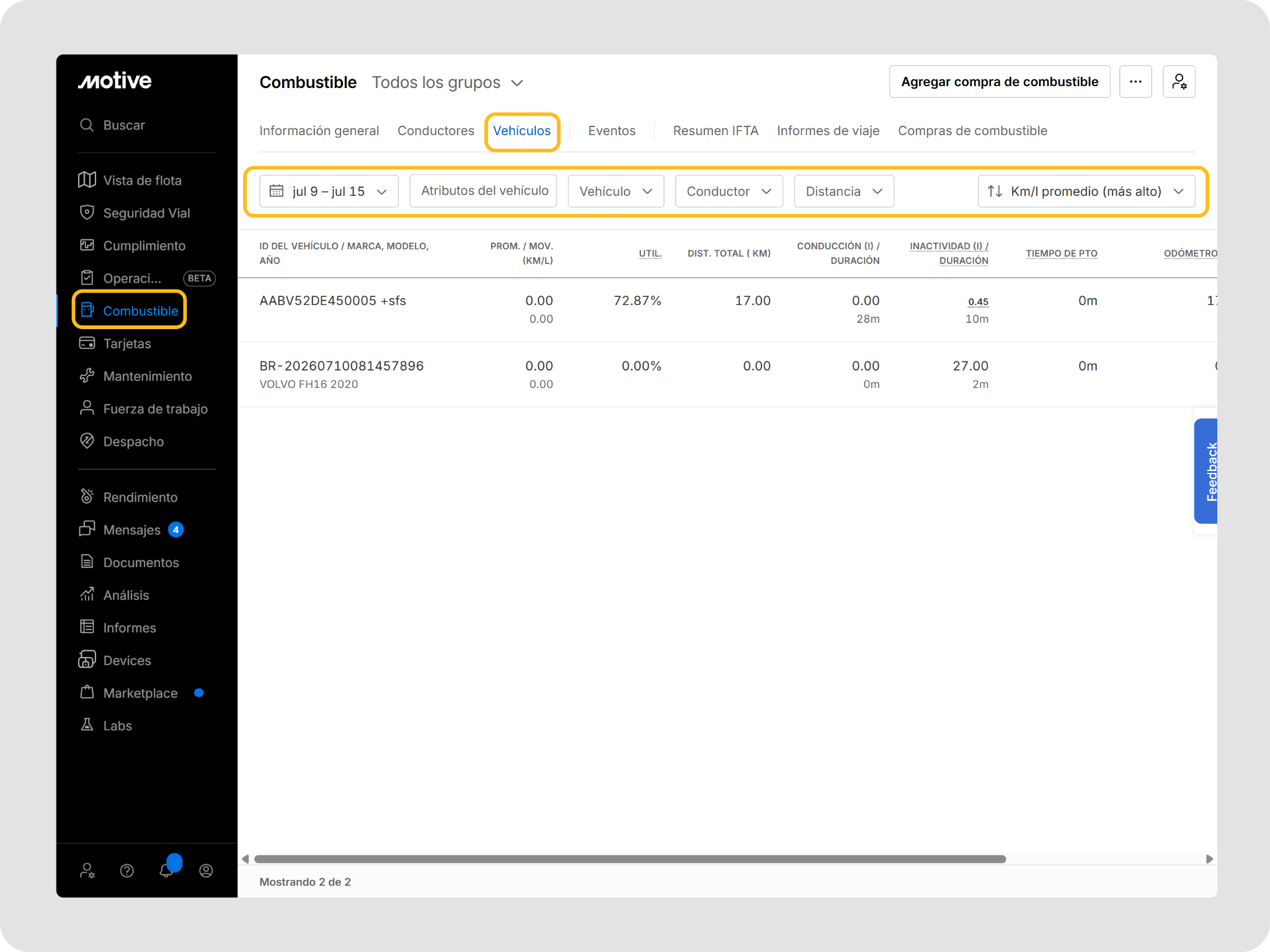
Task: Open profile account icon in bottom bar
Action: coord(206,871)
